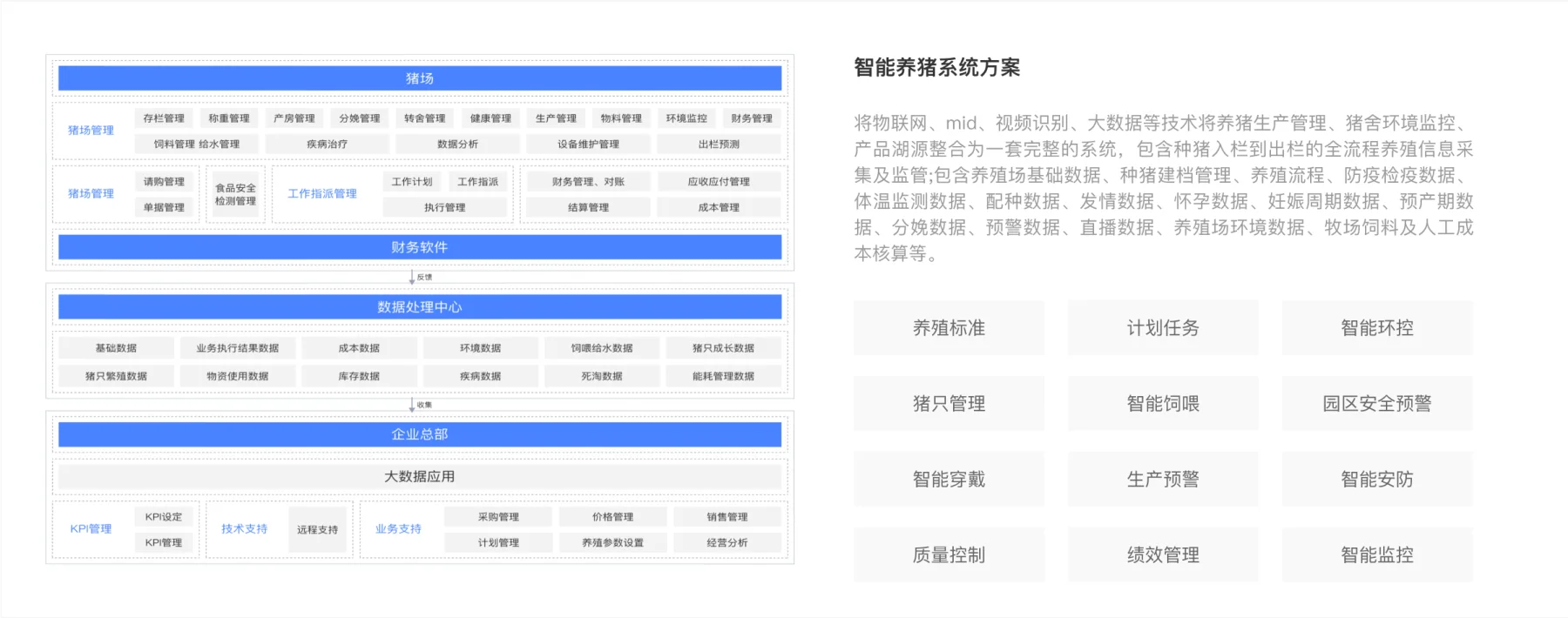1568x618 pixels.
Task: Click the 健康管理 box
Action: coord(490,118)
